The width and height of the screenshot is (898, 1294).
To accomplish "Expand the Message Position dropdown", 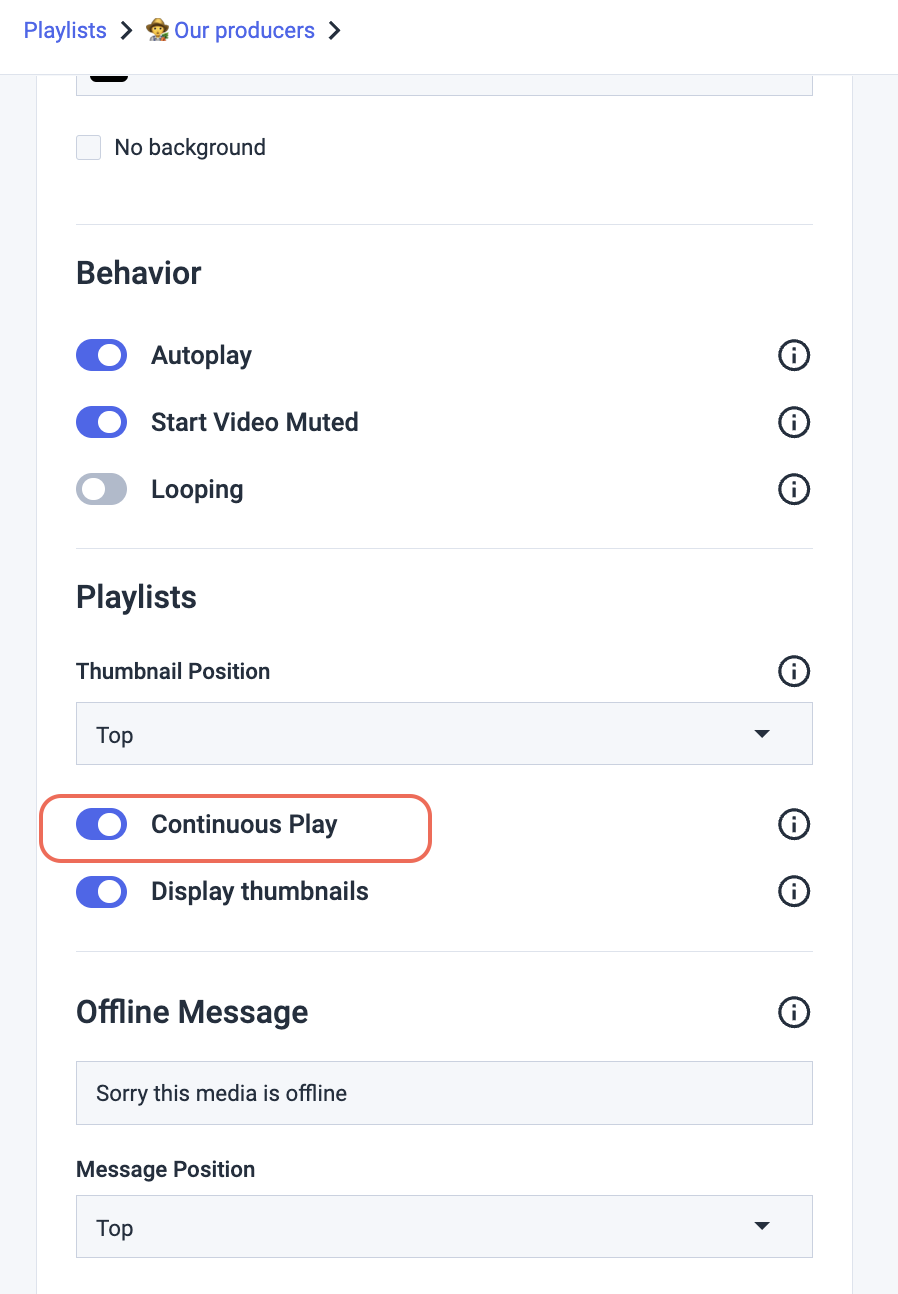I will [444, 1227].
